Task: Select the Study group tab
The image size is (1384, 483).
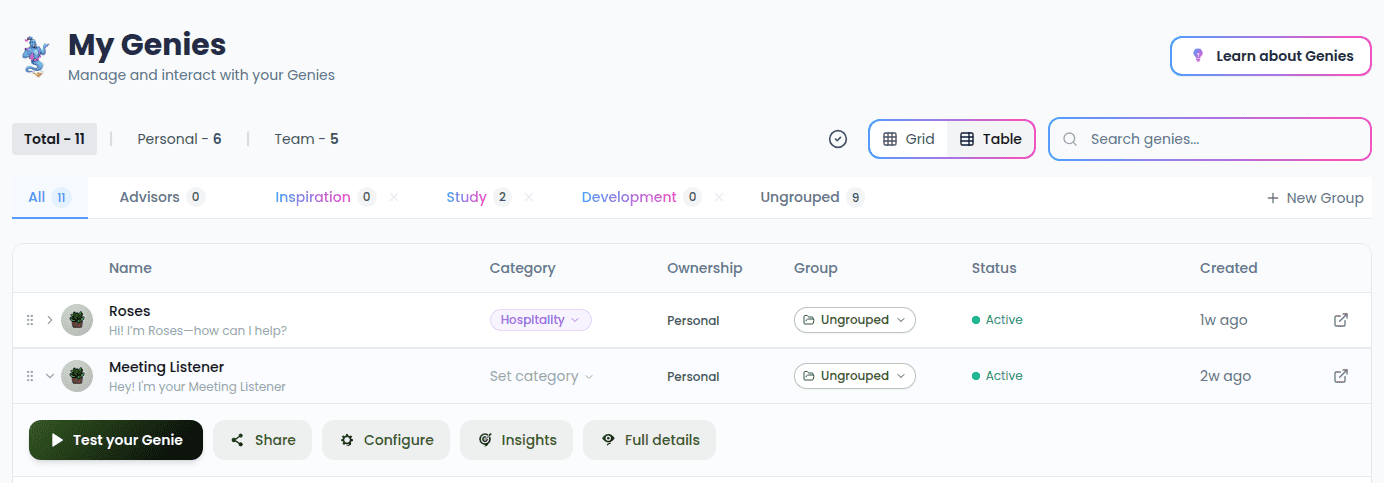Action: [x=478, y=197]
